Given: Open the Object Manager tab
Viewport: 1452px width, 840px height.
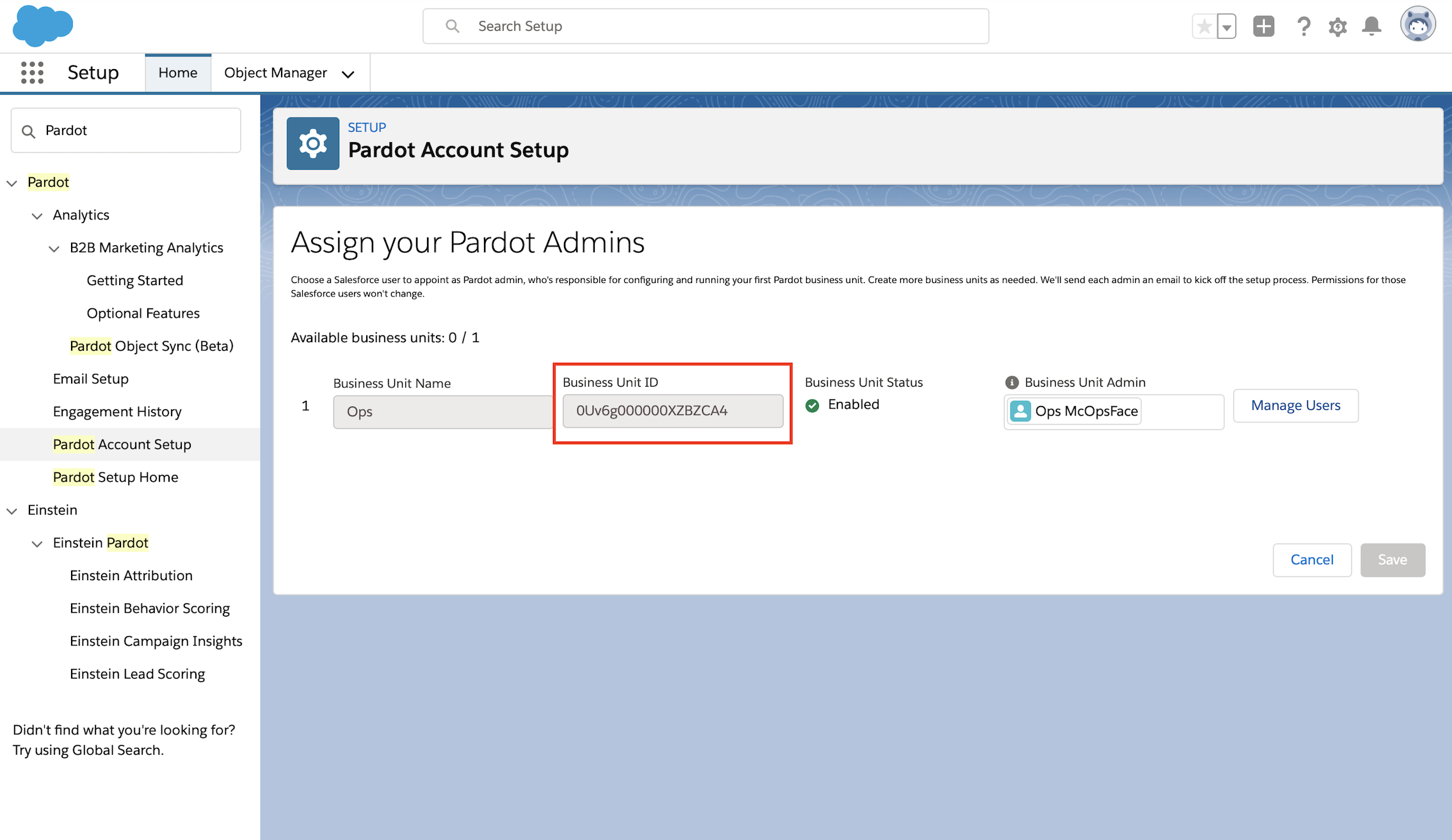Looking at the screenshot, I should click(275, 73).
